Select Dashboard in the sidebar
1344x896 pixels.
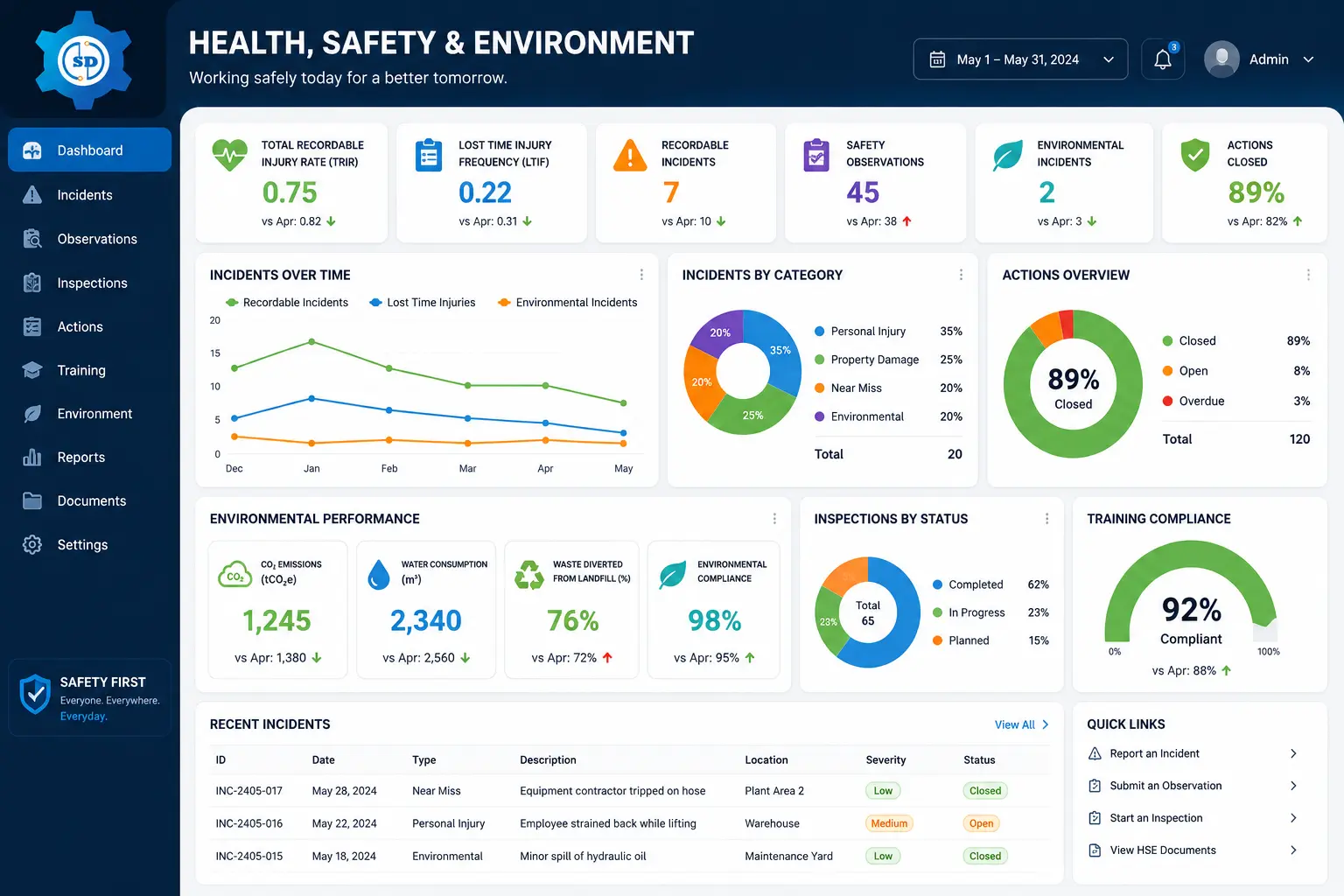click(89, 150)
